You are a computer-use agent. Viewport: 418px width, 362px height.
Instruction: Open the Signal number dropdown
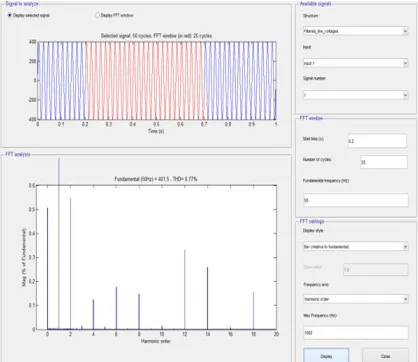coord(355,95)
